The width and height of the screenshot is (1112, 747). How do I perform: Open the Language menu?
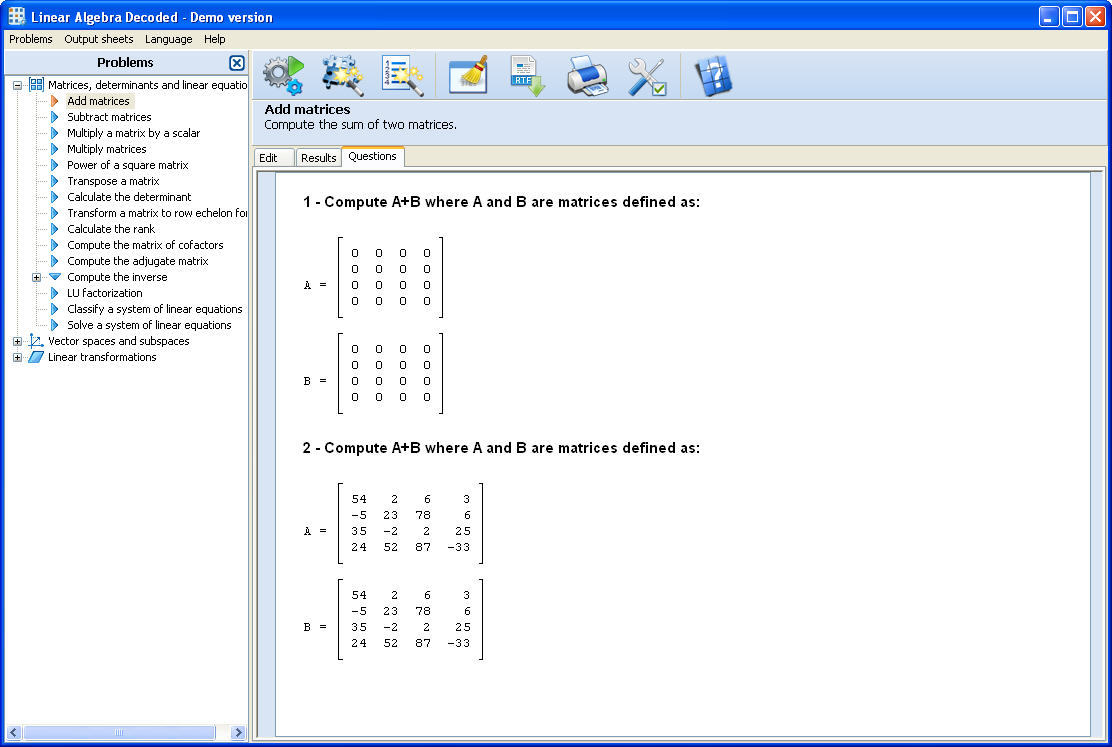168,39
